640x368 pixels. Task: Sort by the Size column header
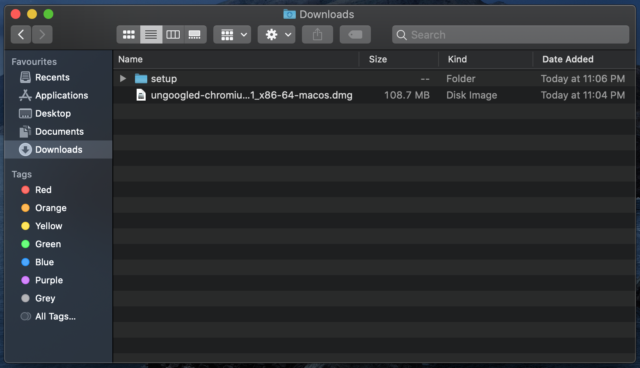click(x=399, y=59)
